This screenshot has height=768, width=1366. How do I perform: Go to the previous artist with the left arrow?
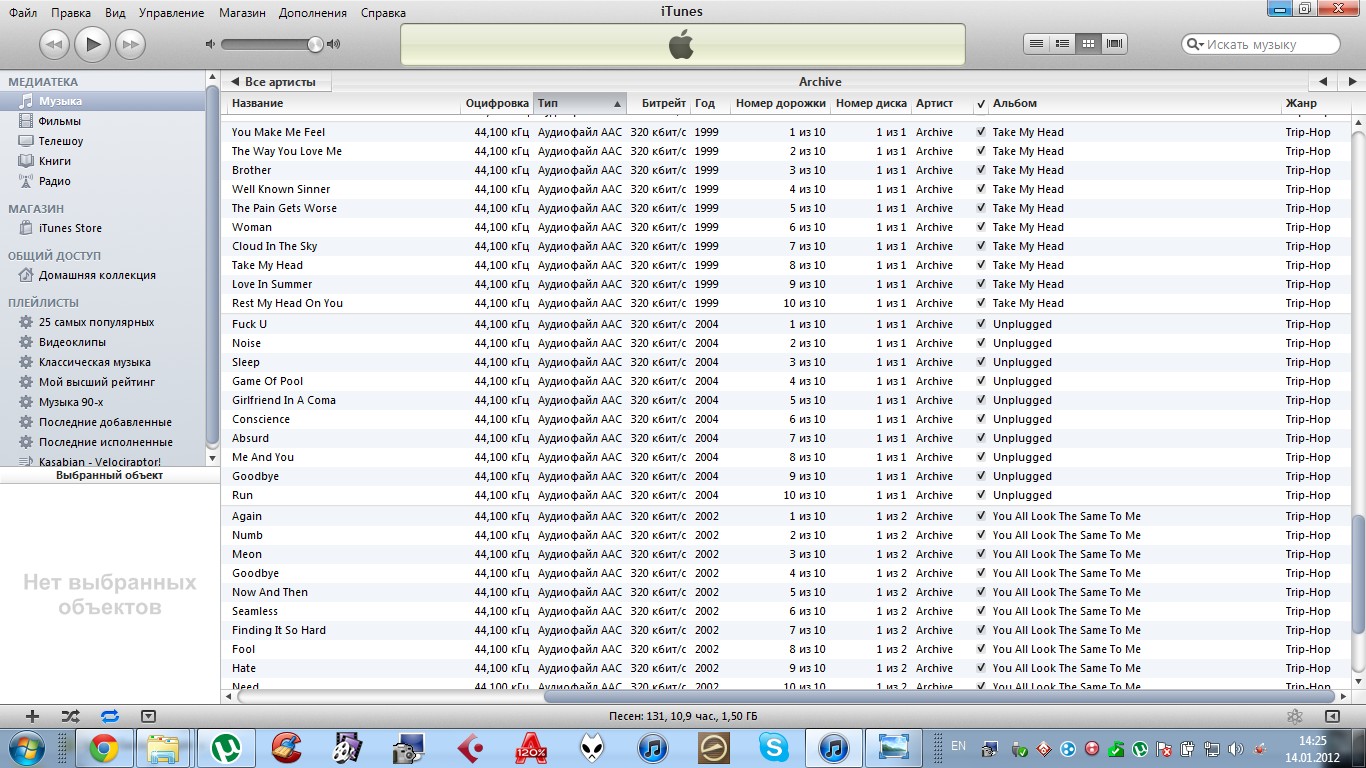[1322, 82]
